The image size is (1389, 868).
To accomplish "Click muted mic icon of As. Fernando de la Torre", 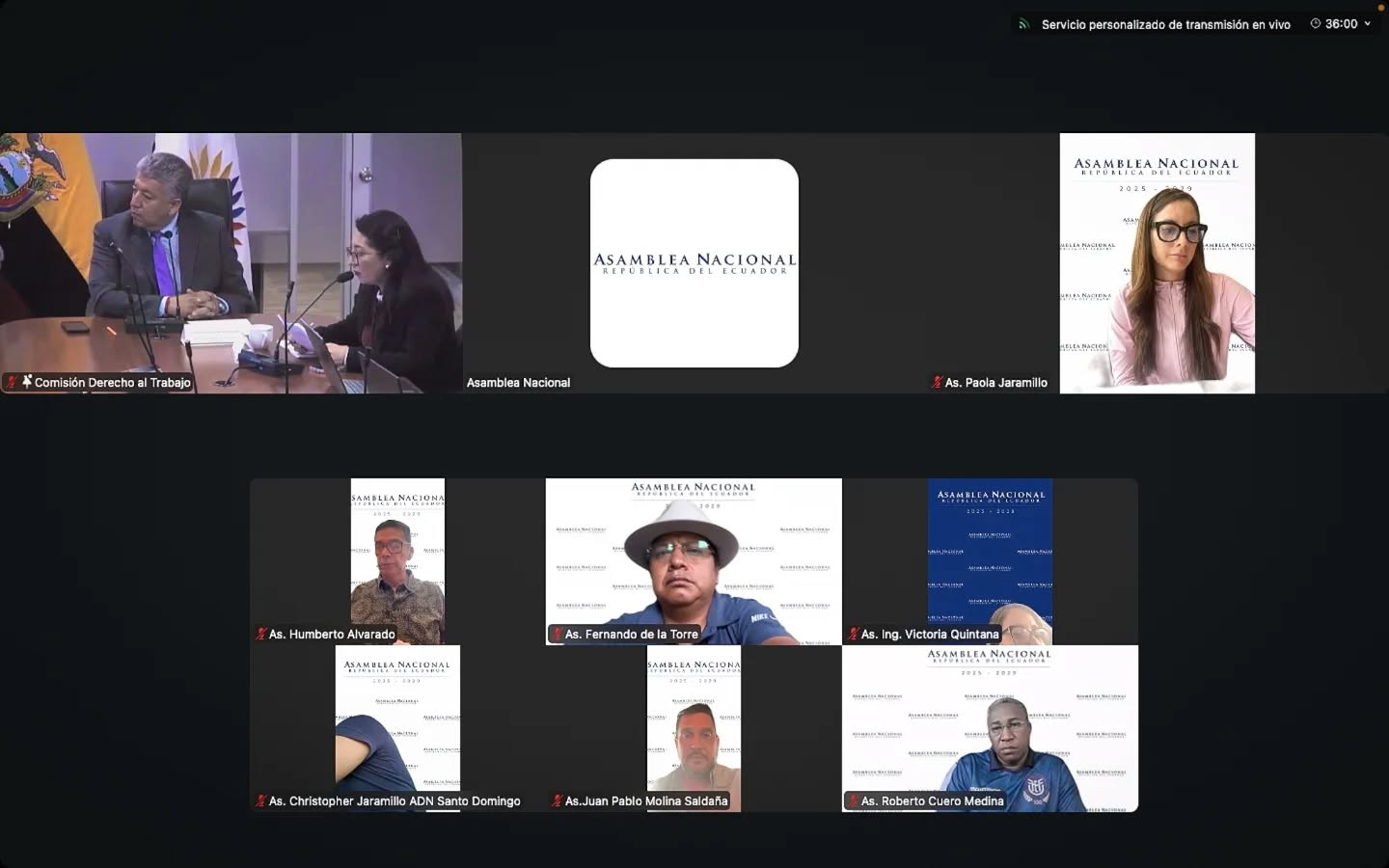I will (557, 635).
